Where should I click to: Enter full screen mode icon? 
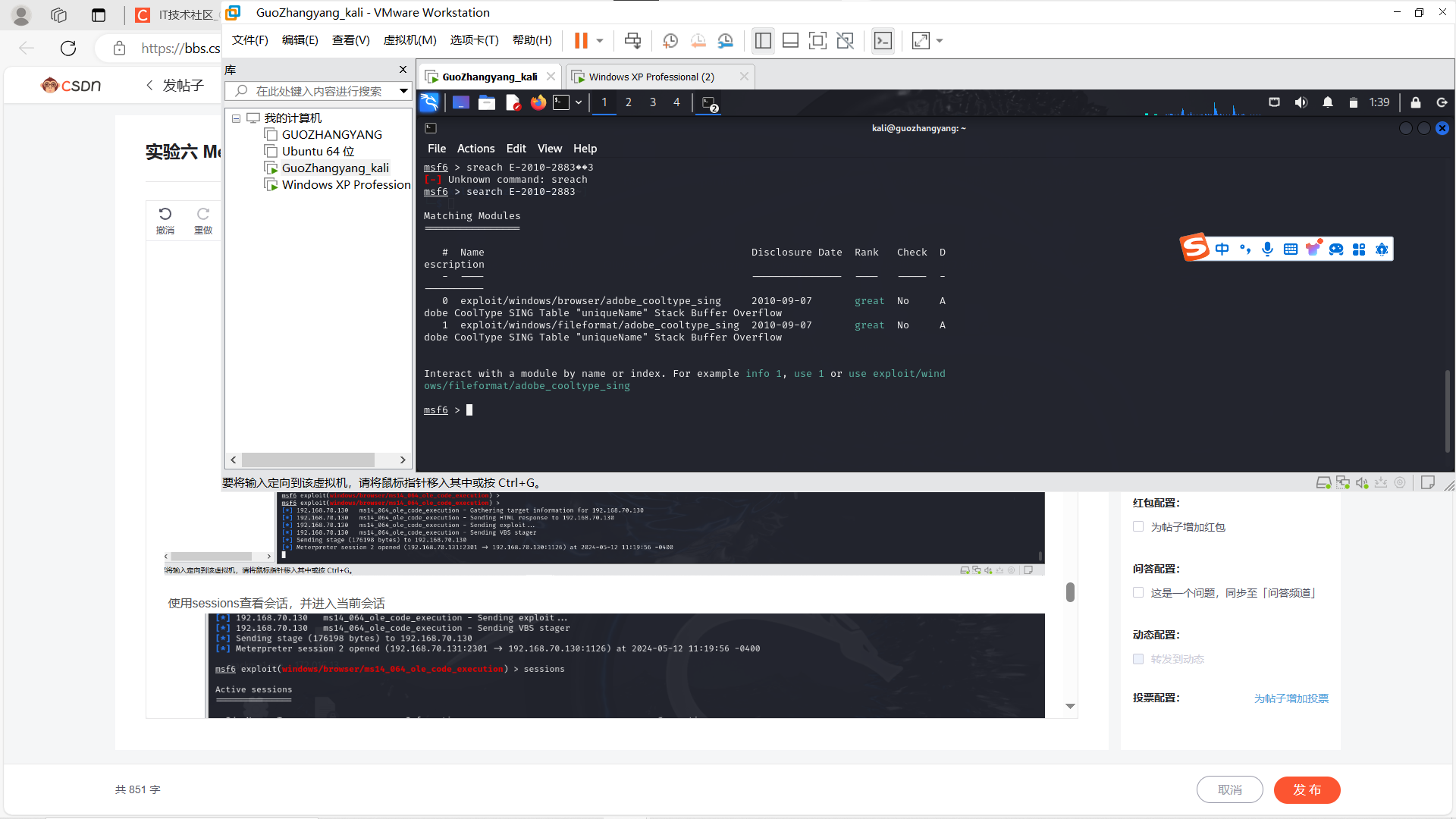[x=817, y=41]
